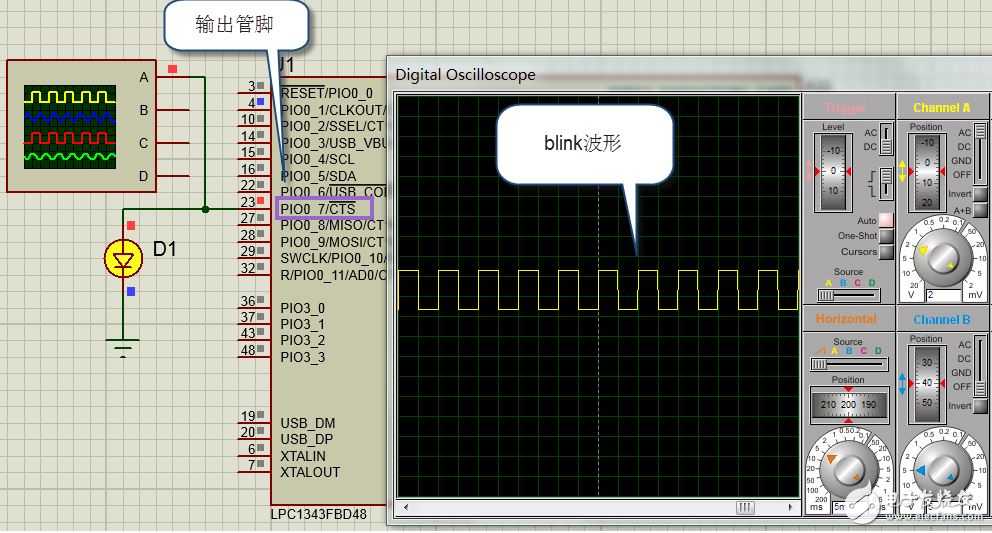Viewport: 992px width, 533px height.
Task: Click the Channel A voltage value field
Action: [943, 295]
